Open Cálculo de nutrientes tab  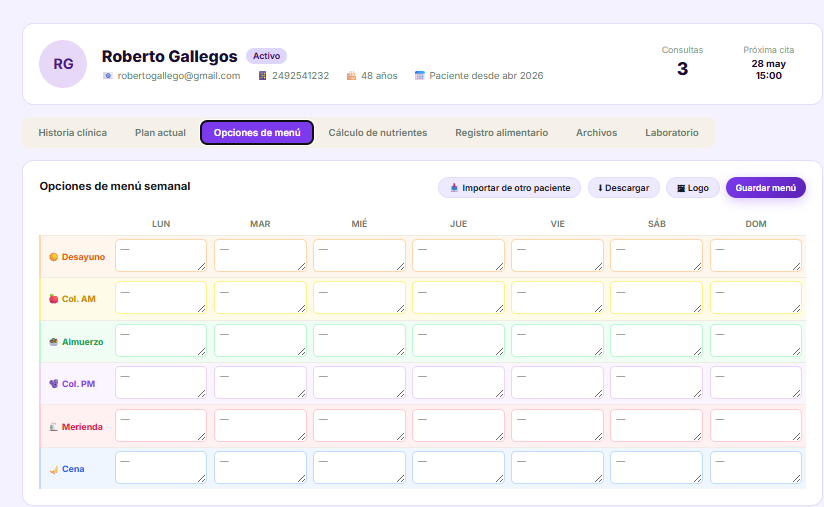coord(378,133)
